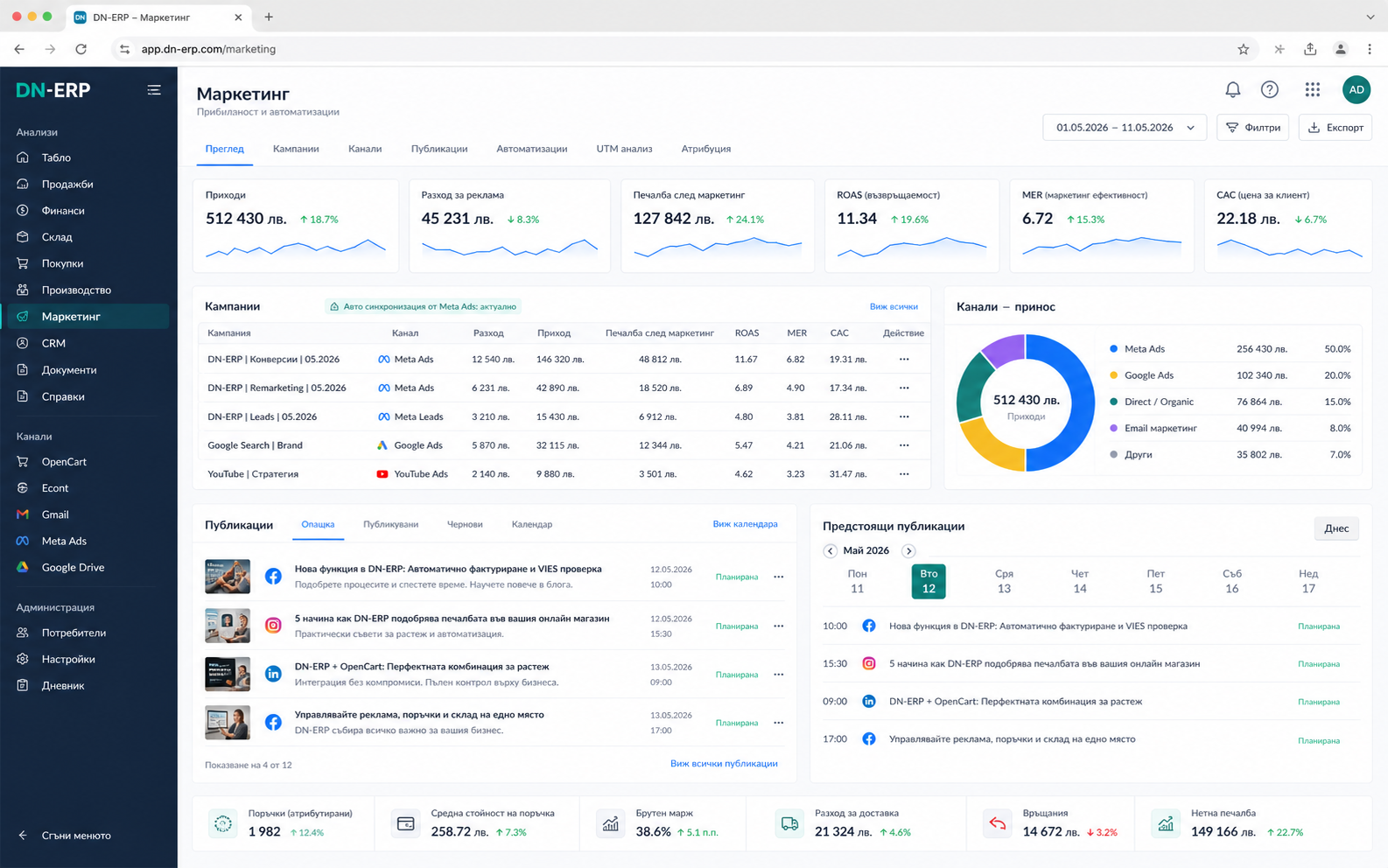This screenshot has width=1388, height=868.
Task: Open the date range 01.05.2026 – 11.05.2026 dropdown
Action: 1125,128
